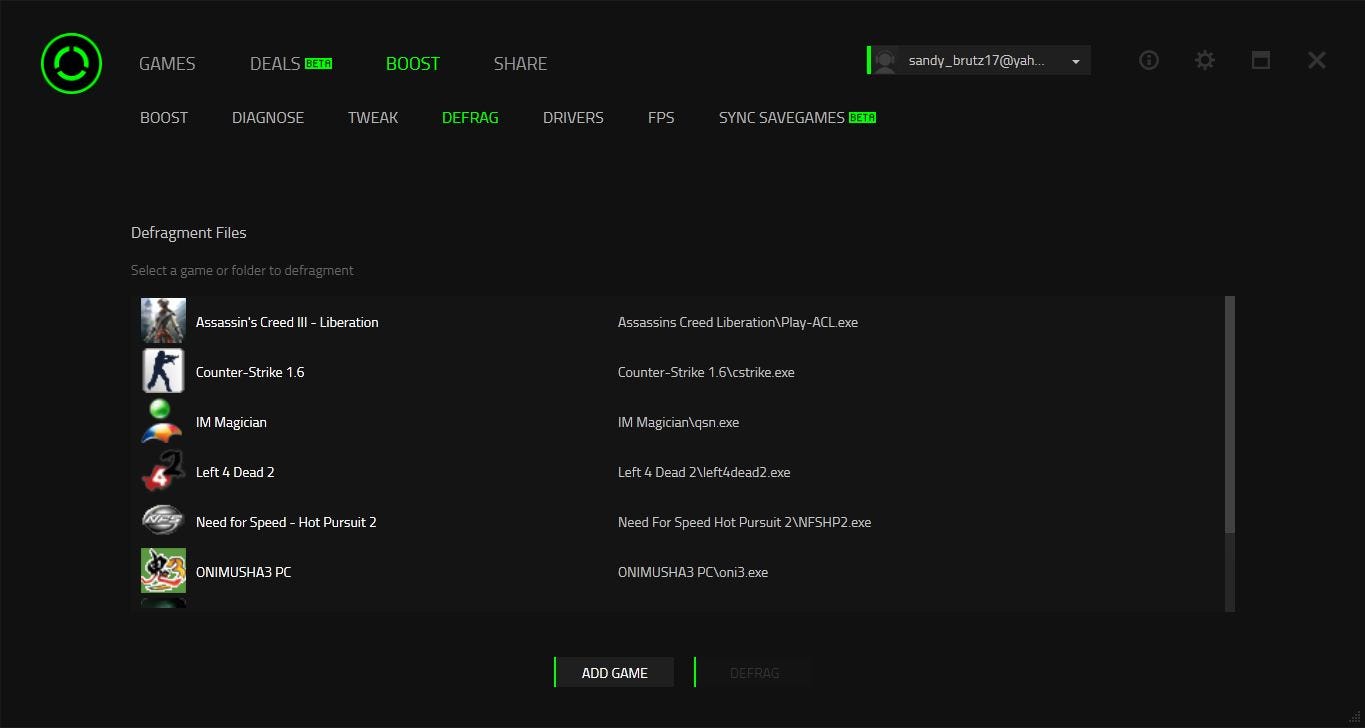Open the SHARE main tab
The height and width of the screenshot is (728, 1365).
click(520, 63)
